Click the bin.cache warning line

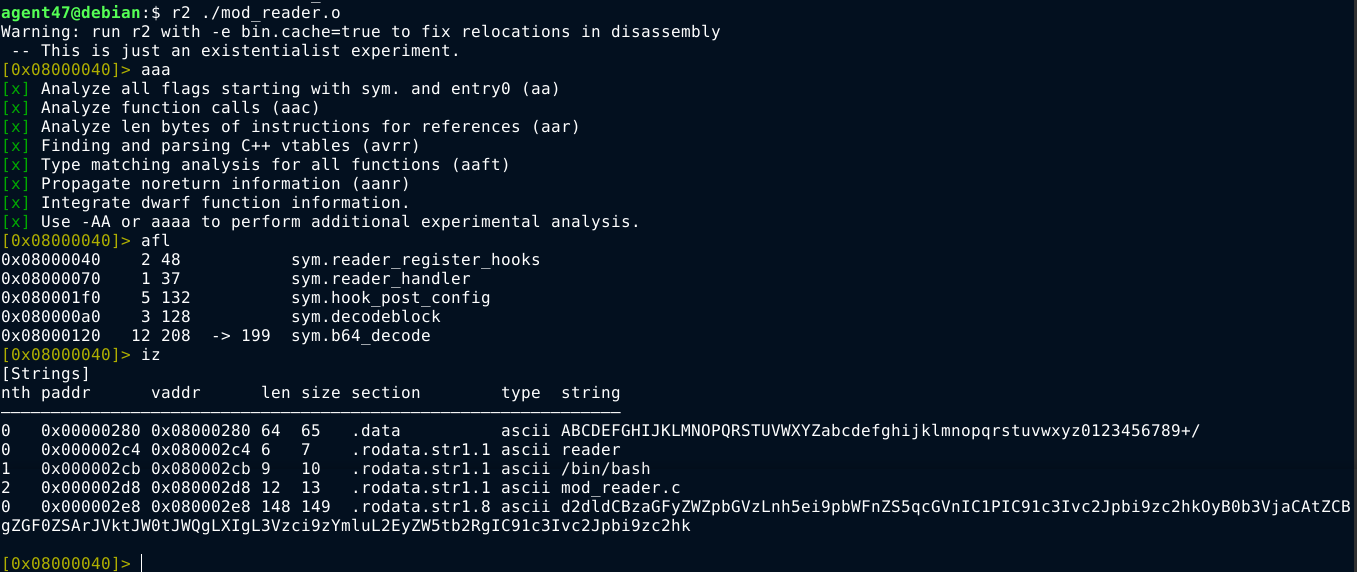[360, 32]
